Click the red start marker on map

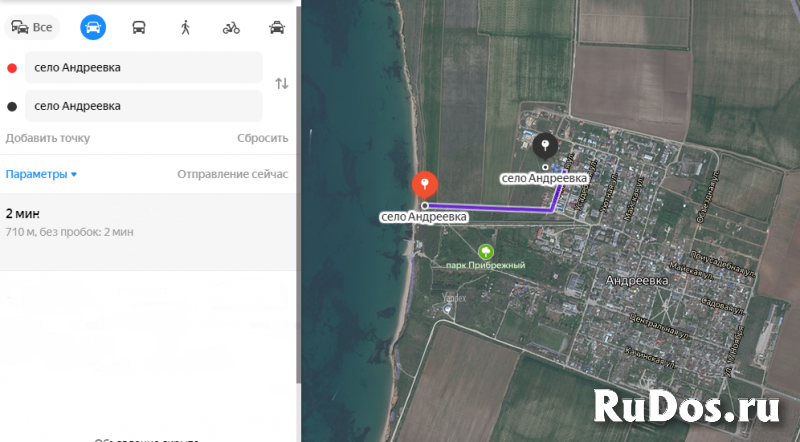tap(425, 184)
